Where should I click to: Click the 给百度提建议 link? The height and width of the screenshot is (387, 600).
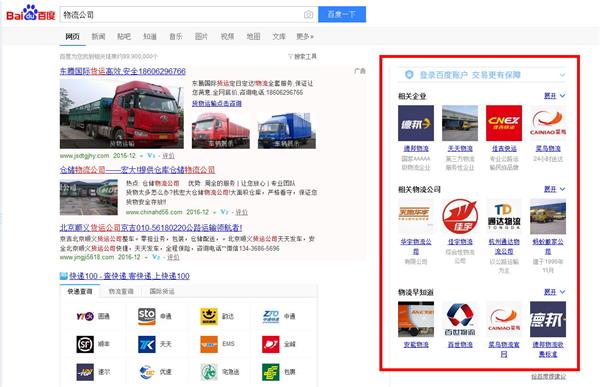(x=548, y=377)
